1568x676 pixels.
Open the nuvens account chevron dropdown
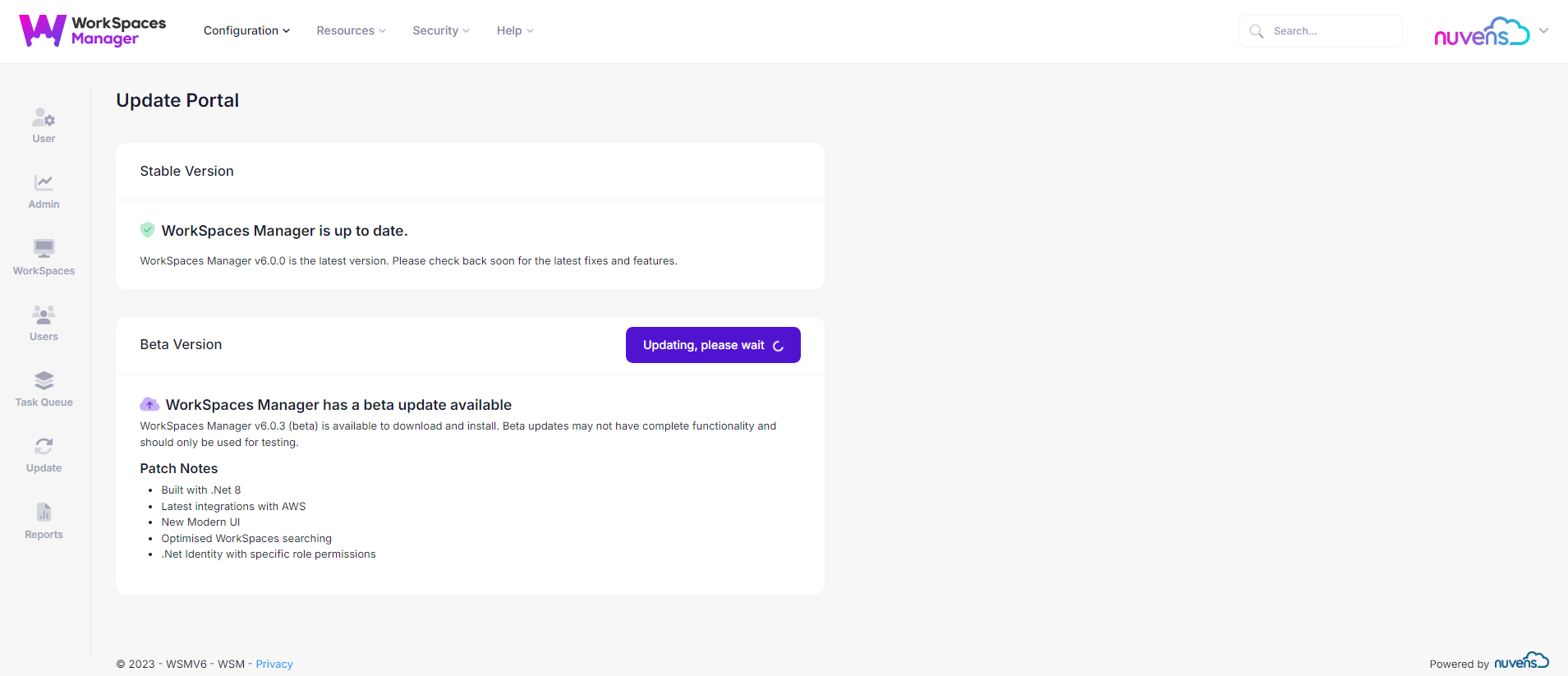[x=1543, y=31]
